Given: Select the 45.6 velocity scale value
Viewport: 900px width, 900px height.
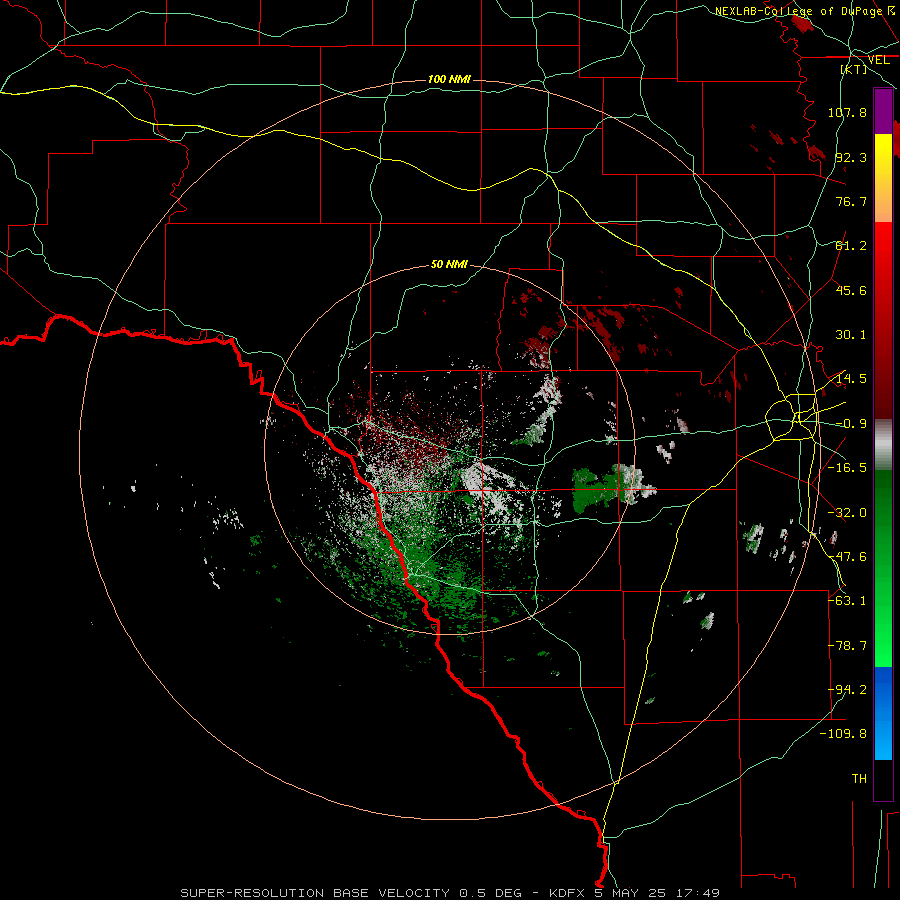Looking at the screenshot, I should point(851,290).
